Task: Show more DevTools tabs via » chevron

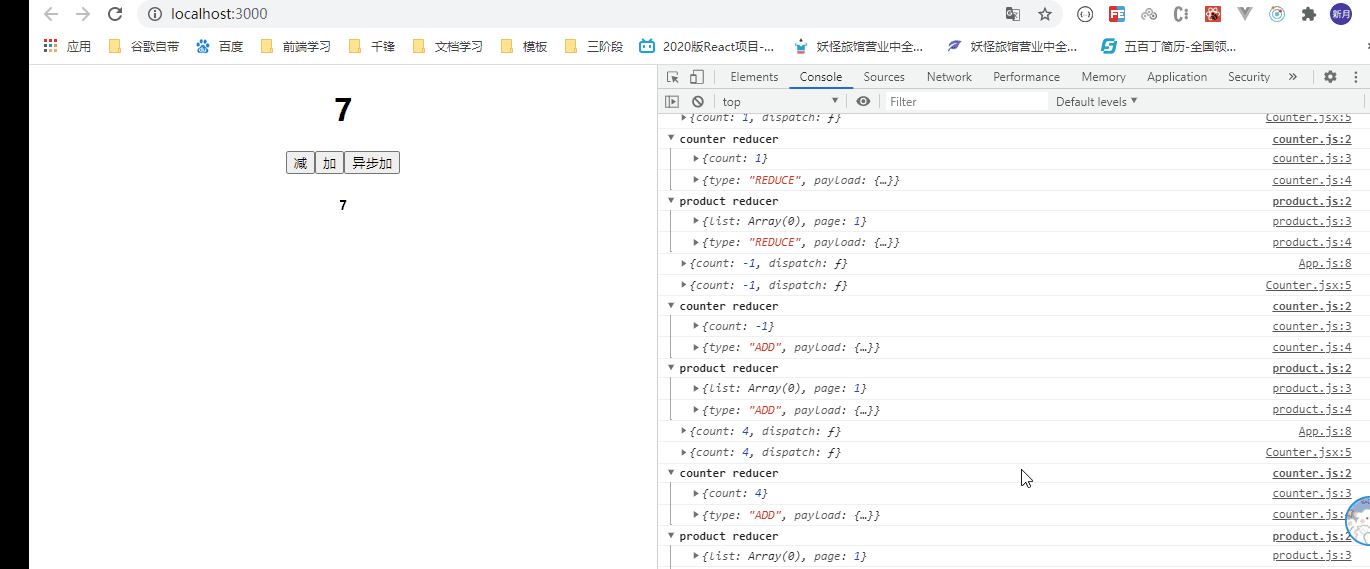Action: (x=1293, y=77)
